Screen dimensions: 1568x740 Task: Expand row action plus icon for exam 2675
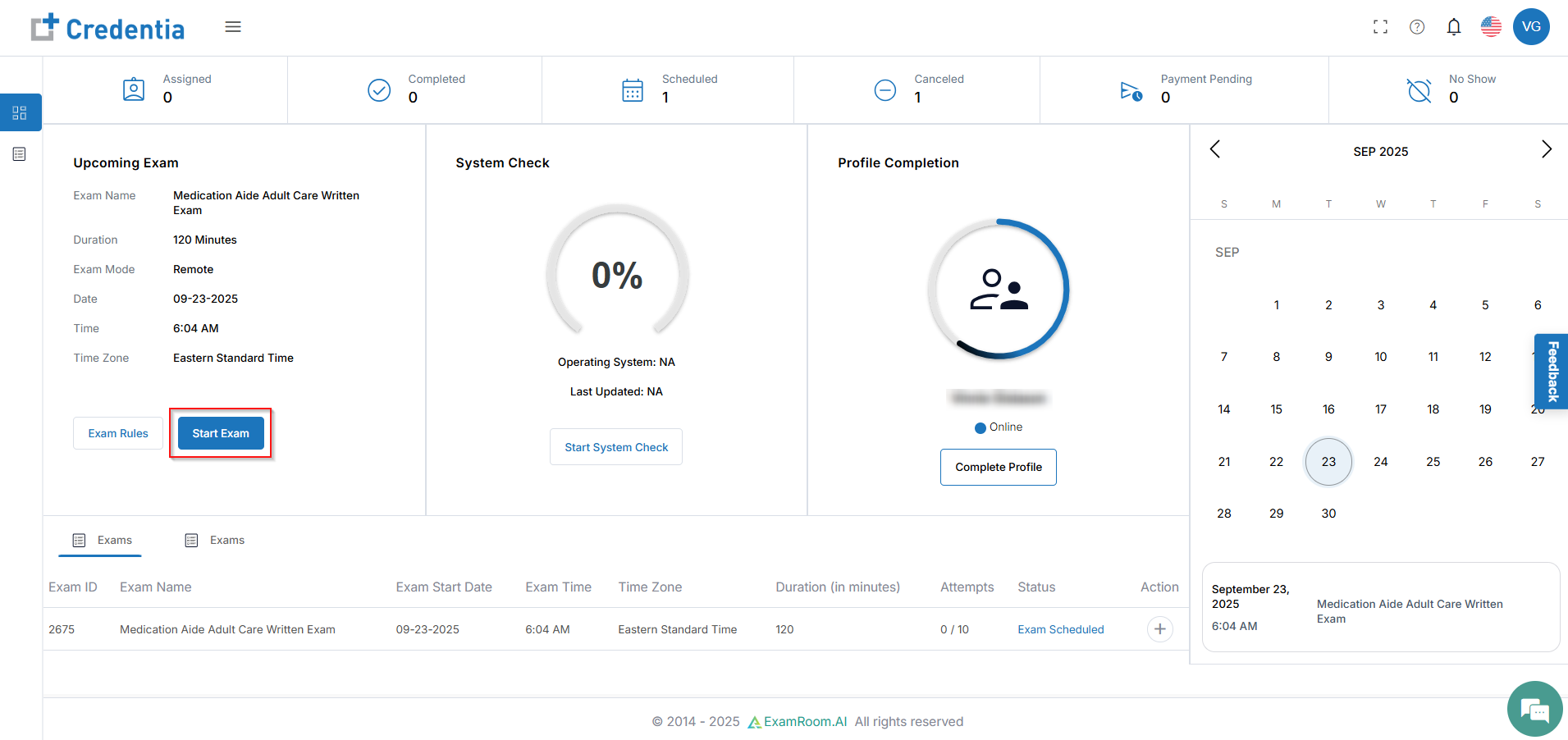[1159, 629]
